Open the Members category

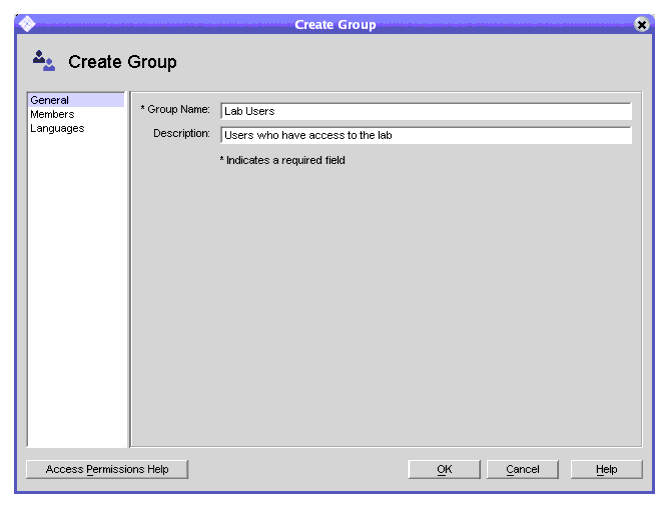pyautogui.click(x=76, y=114)
